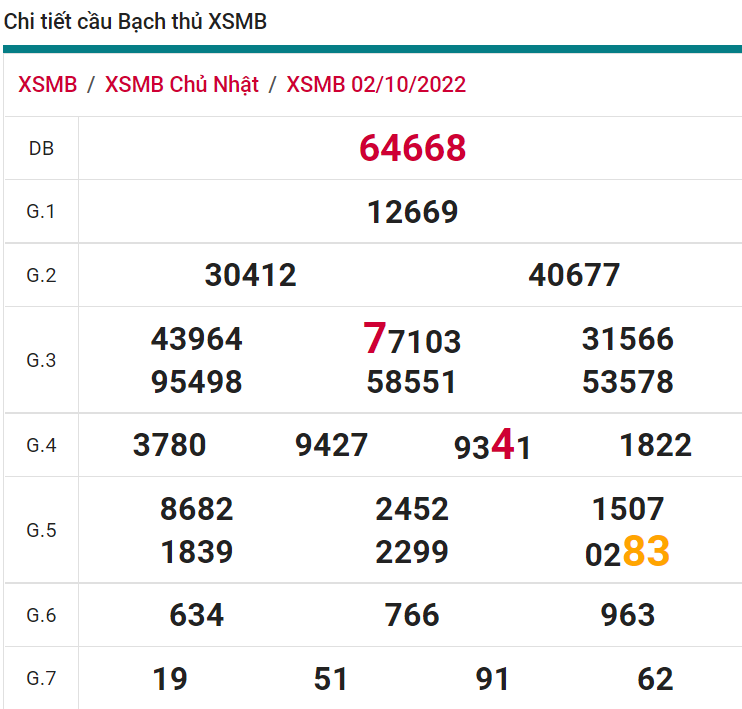Viewport: 742px width, 709px height.
Task: Select the G.3 number 95498
Action: click(x=196, y=382)
